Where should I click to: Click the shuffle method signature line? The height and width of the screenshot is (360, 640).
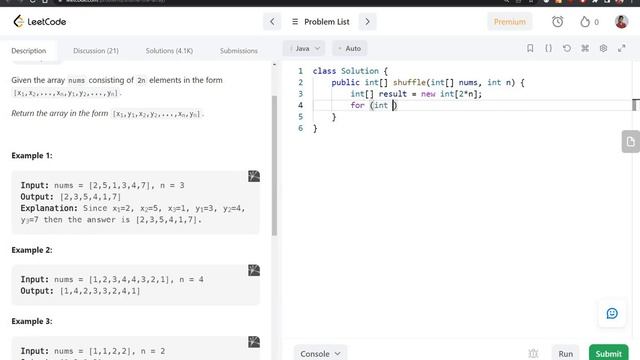(428, 82)
